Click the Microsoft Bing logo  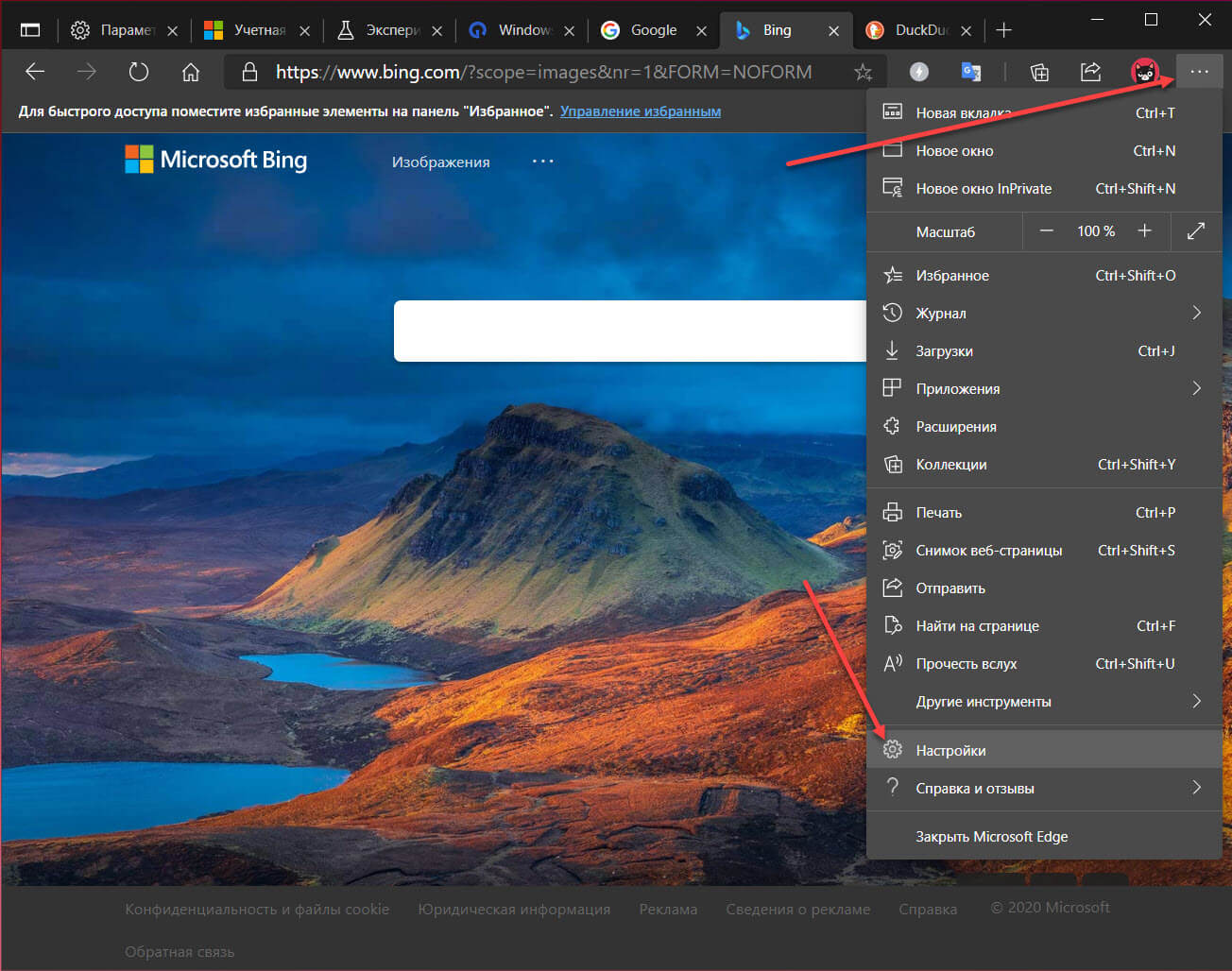[216, 160]
